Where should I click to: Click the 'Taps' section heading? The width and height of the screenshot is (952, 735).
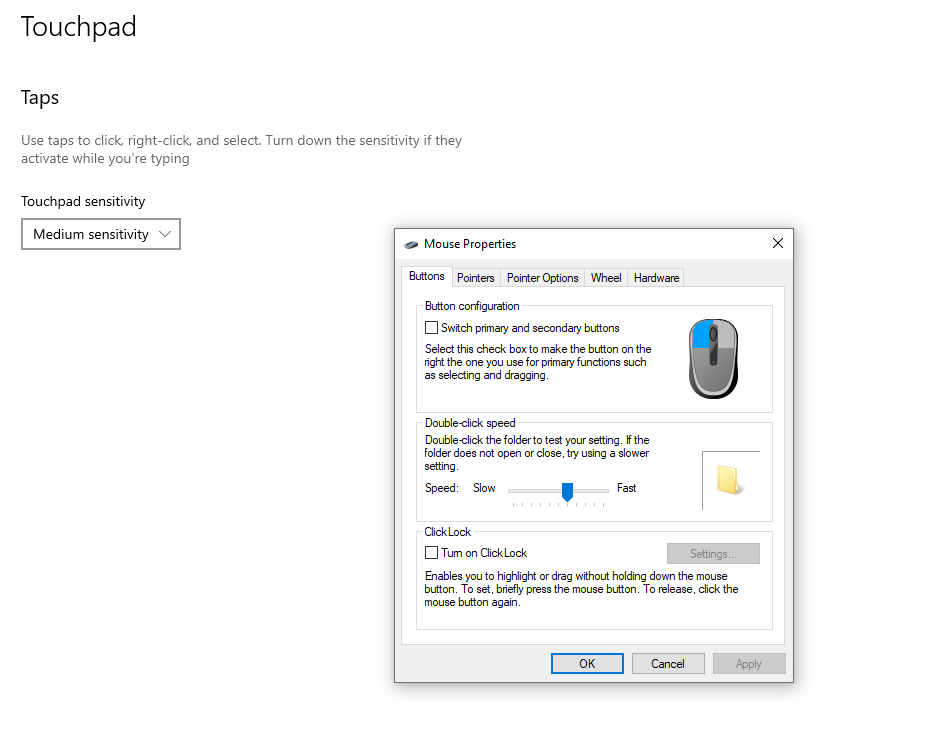pos(40,98)
